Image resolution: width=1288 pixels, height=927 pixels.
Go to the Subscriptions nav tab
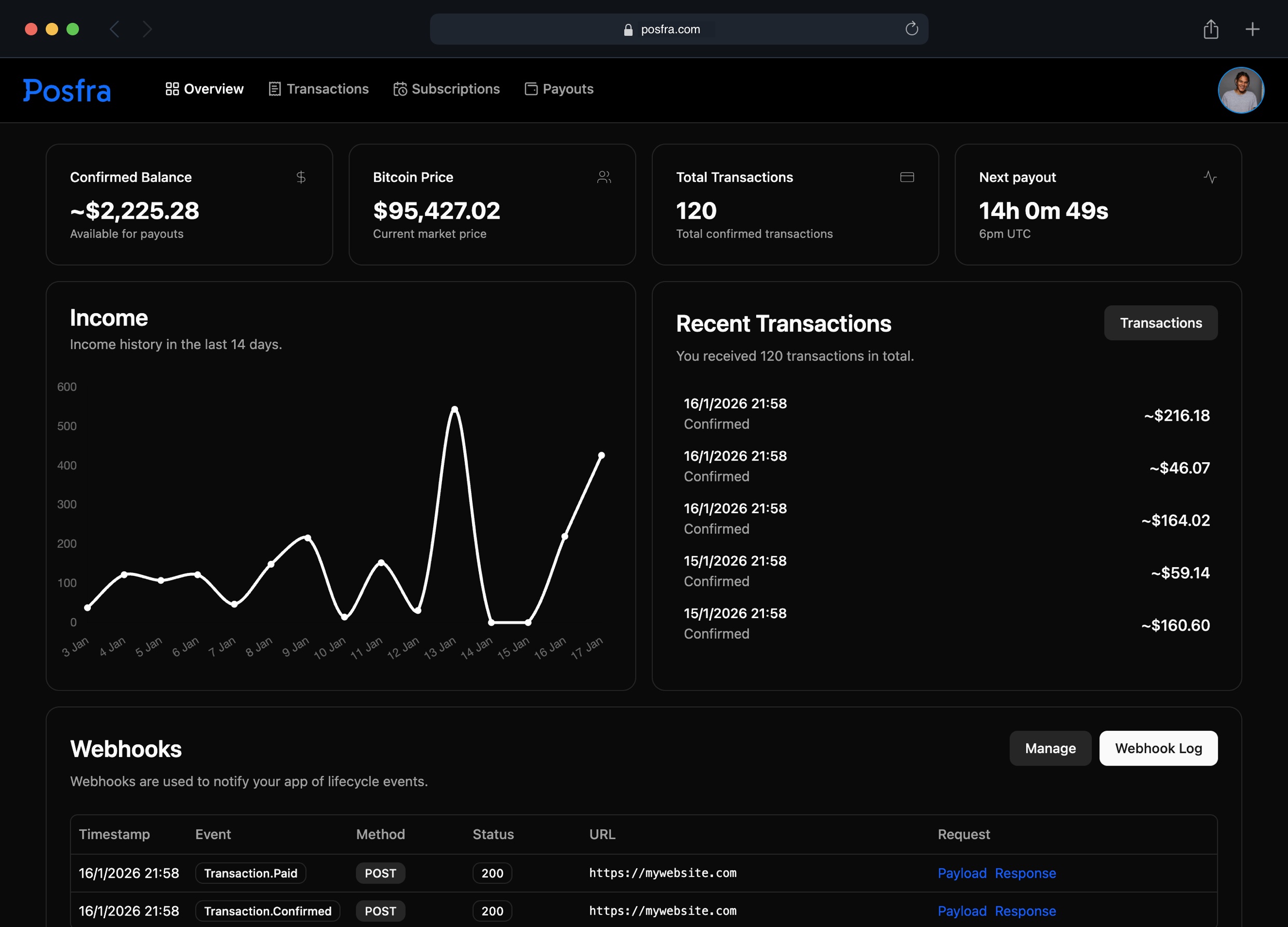pyautogui.click(x=446, y=89)
